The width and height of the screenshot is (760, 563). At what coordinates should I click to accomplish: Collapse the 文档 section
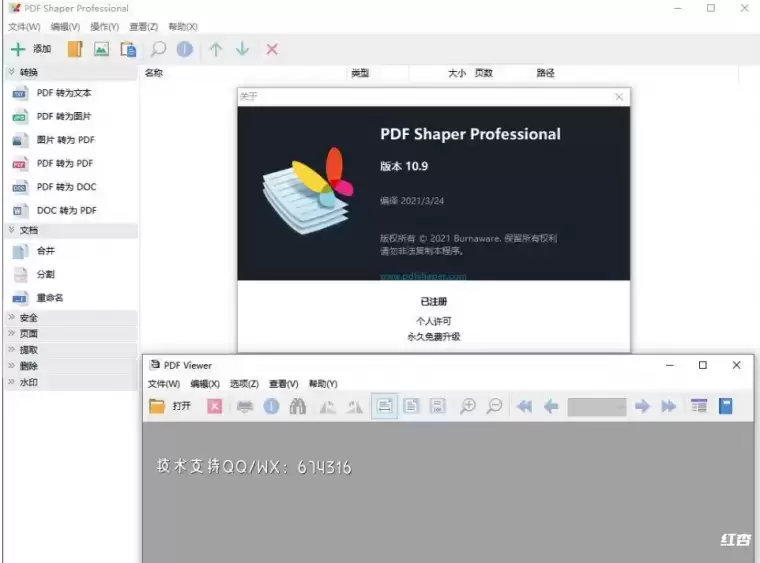pyautogui.click(x=72, y=230)
